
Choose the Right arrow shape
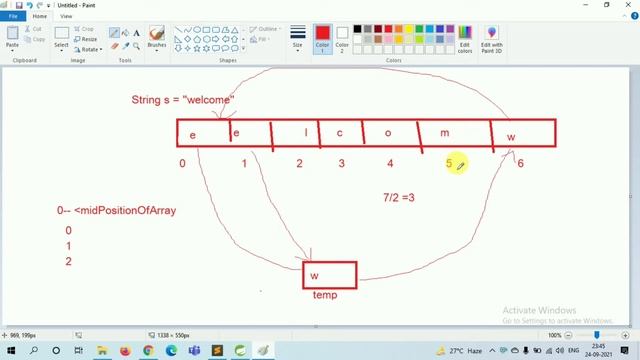[x=216, y=39]
